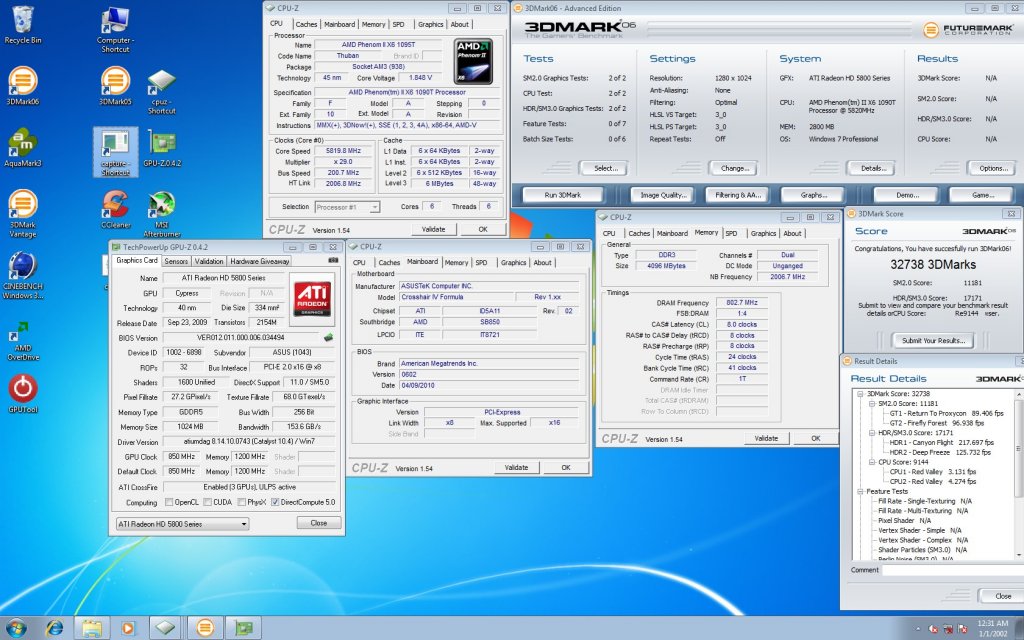Tick the CUDA checkbox in GPU-Z
The height and width of the screenshot is (640, 1024).
coord(207,502)
